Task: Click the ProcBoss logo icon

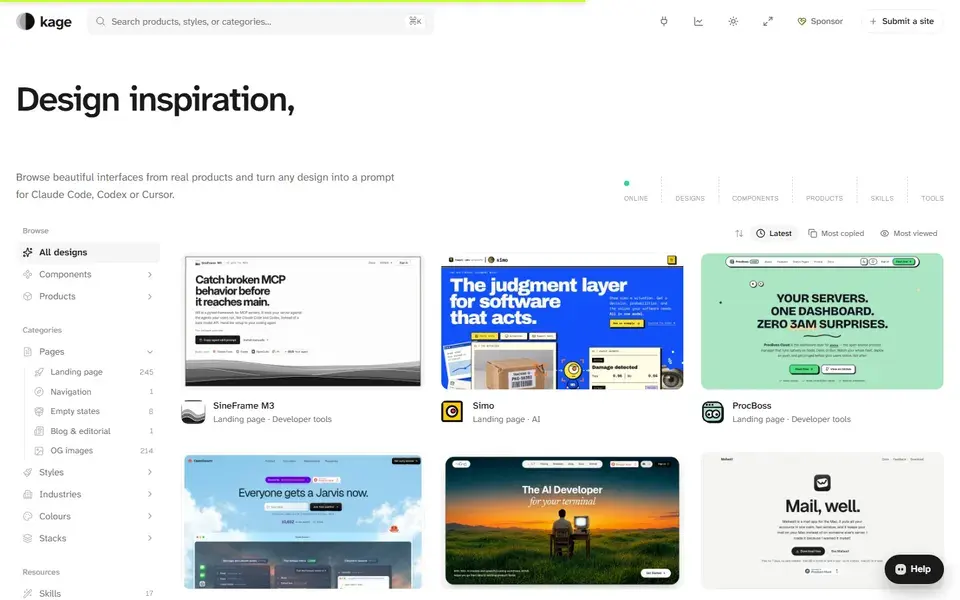Action: pyautogui.click(x=713, y=412)
